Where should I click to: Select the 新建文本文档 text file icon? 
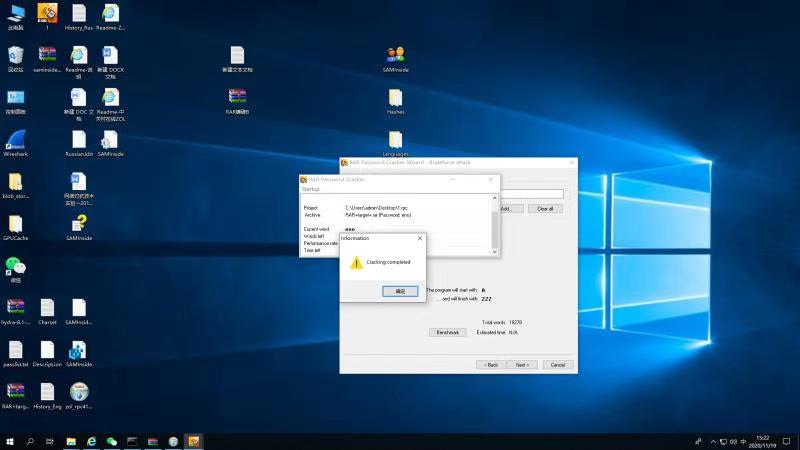237,59
